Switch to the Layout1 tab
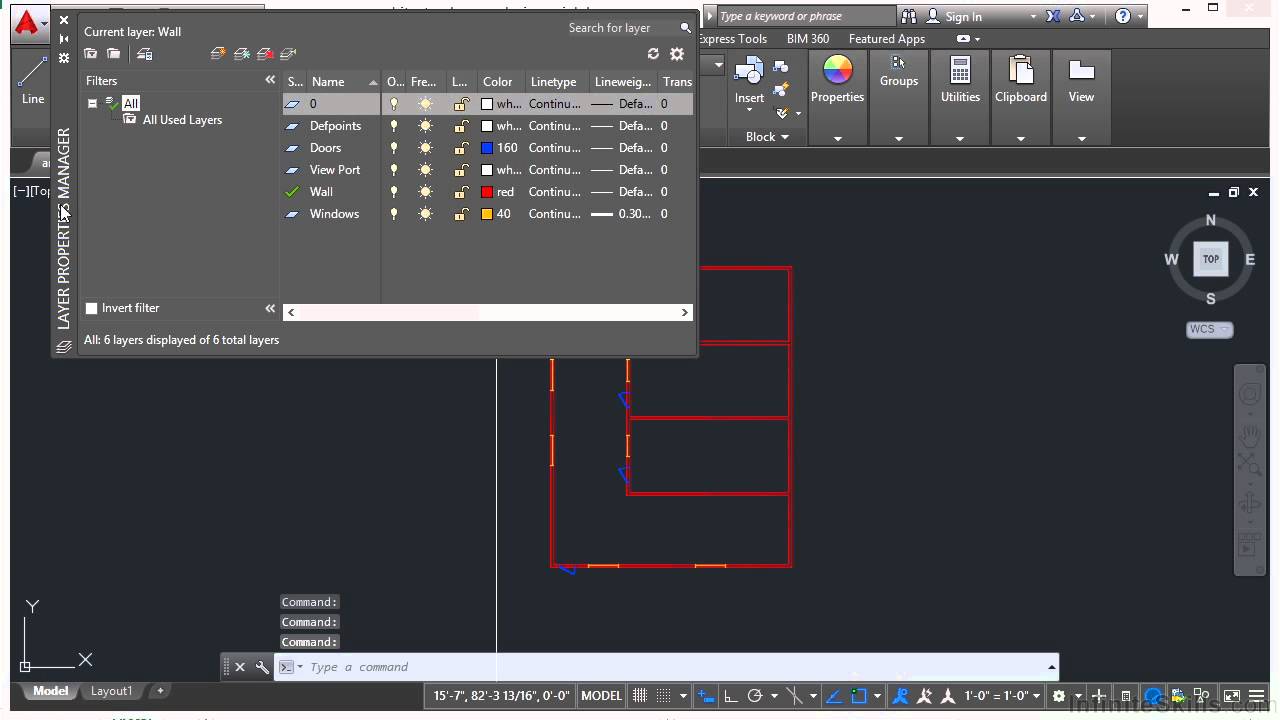1280x720 pixels. coord(111,691)
